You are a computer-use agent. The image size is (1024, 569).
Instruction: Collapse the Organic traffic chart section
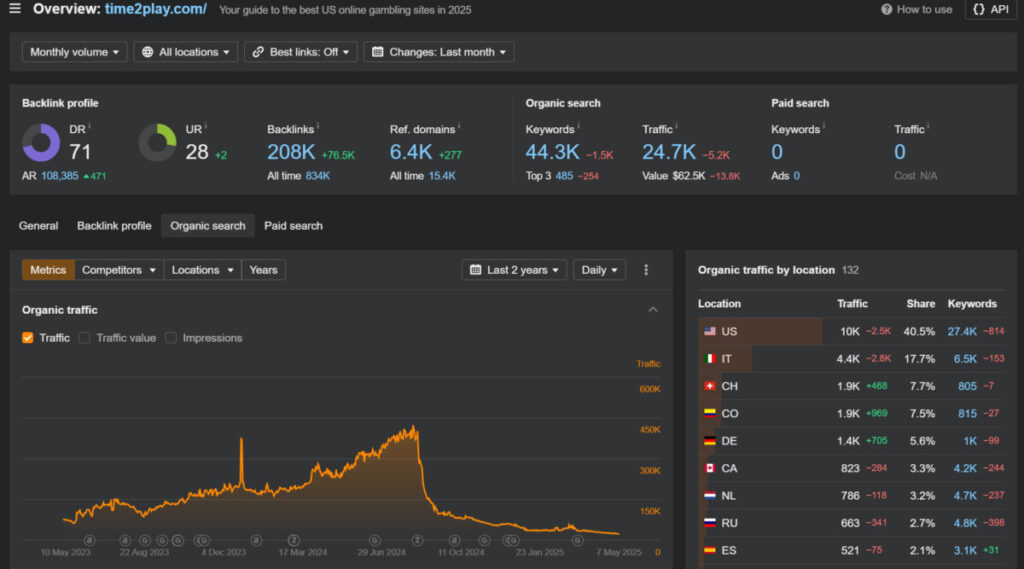(x=653, y=310)
